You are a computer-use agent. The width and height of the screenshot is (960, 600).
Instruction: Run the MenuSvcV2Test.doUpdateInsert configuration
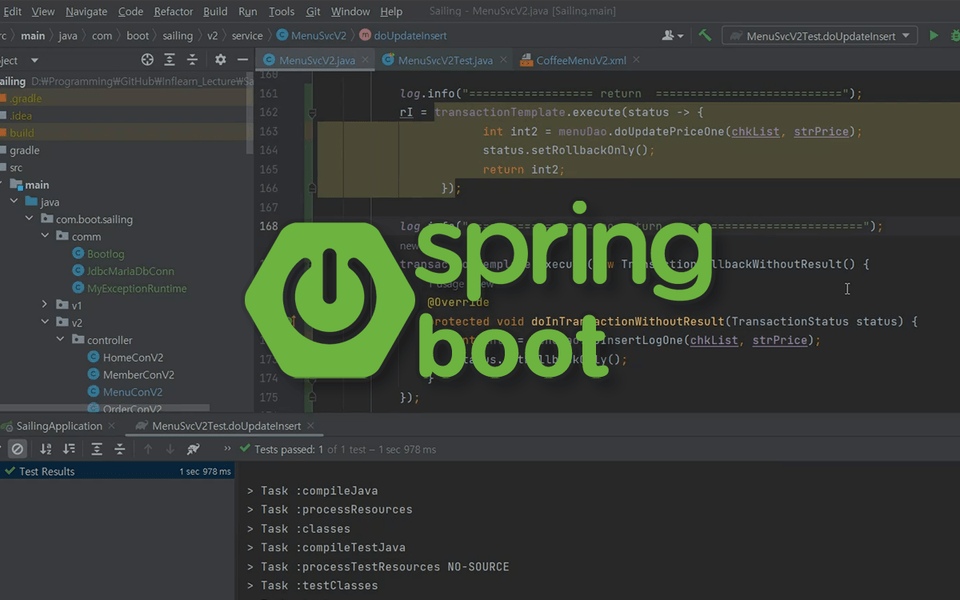[934, 36]
